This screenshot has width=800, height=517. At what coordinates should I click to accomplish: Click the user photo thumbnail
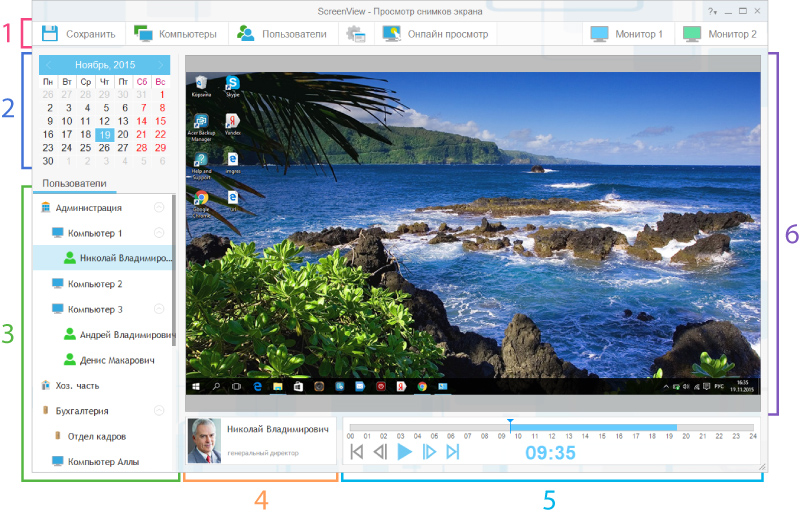click(x=204, y=440)
